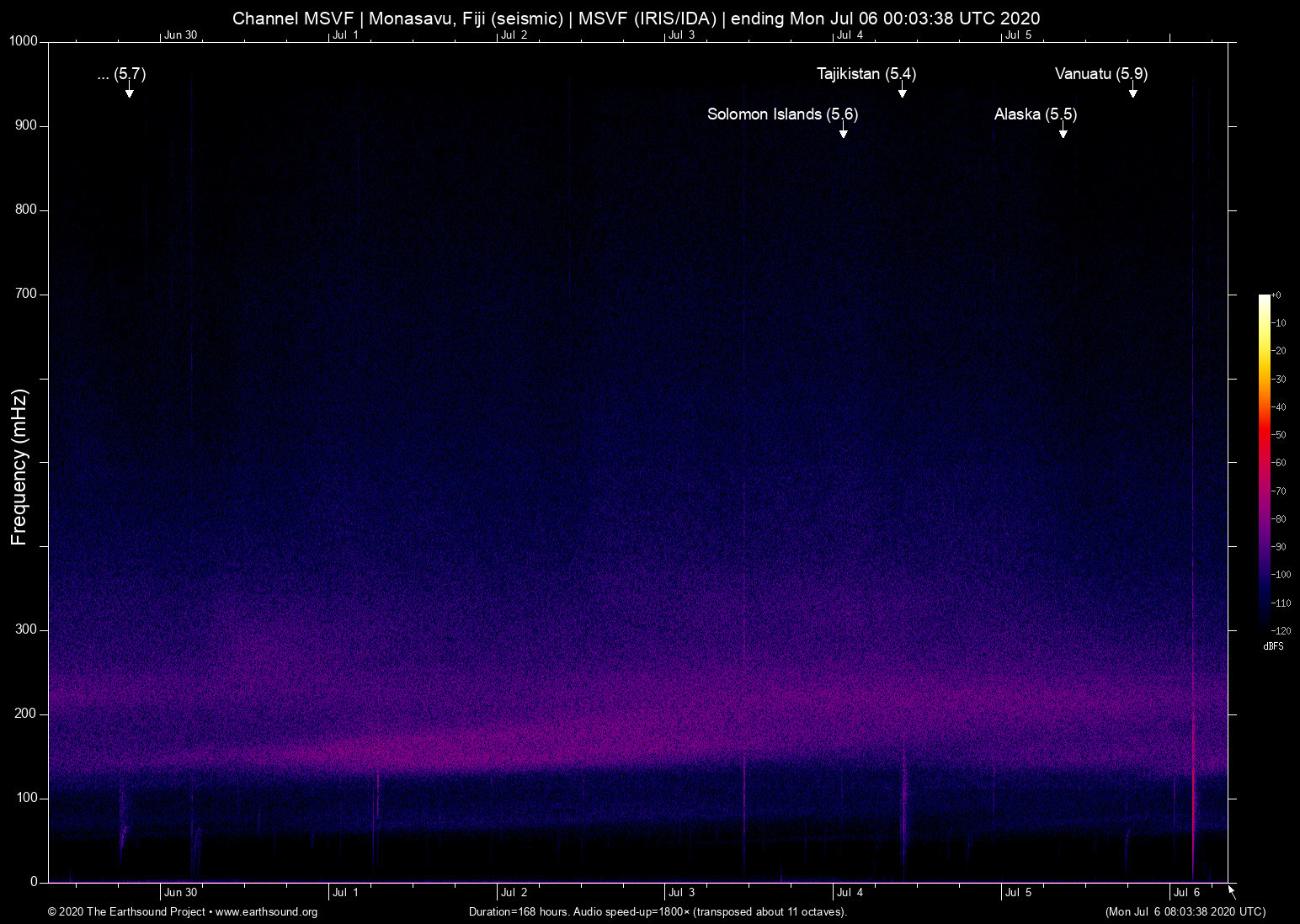Click the '© 2020 The Earthsound Project' copyright text
Screen dimensions: 1300x924
126,912
